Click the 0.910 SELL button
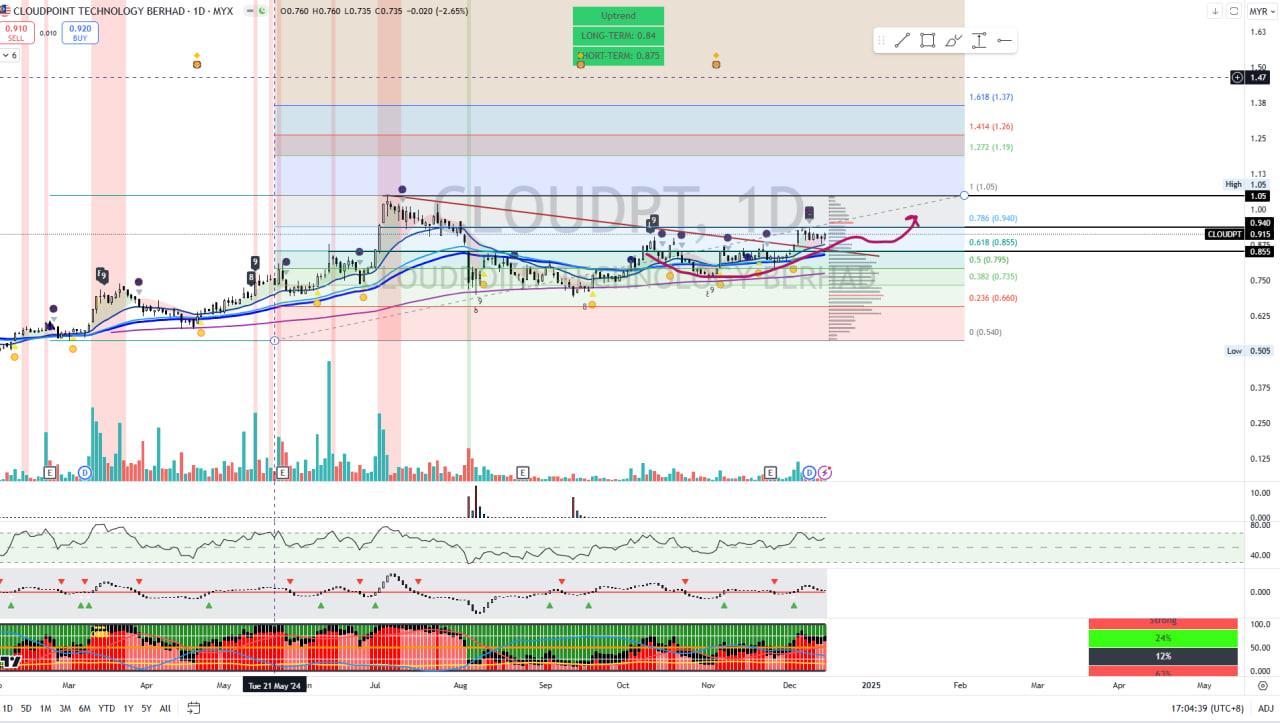The width and height of the screenshot is (1280, 723). tap(16, 33)
